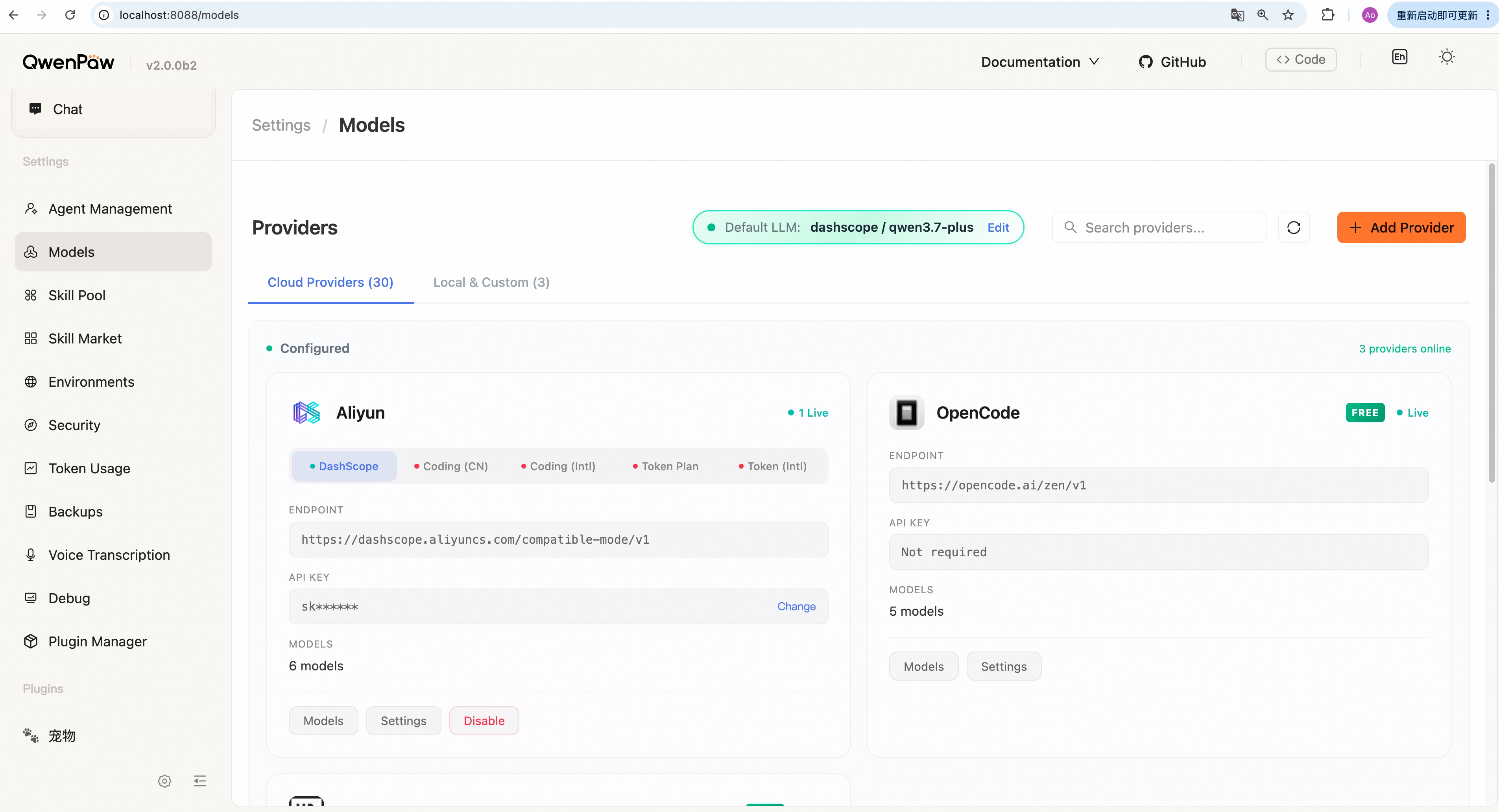Image resolution: width=1499 pixels, height=812 pixels.
Task: Disable the Aliyun provider
Action: coord(484,721)
